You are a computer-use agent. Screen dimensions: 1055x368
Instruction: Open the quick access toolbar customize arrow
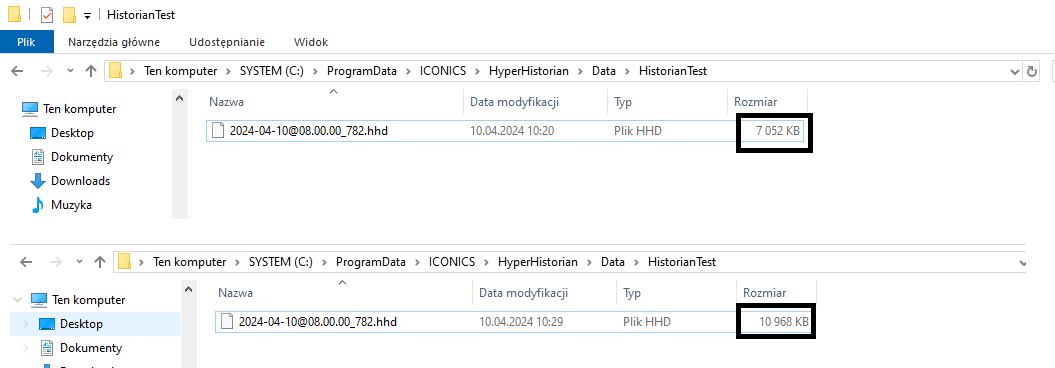tap(87, 16)
